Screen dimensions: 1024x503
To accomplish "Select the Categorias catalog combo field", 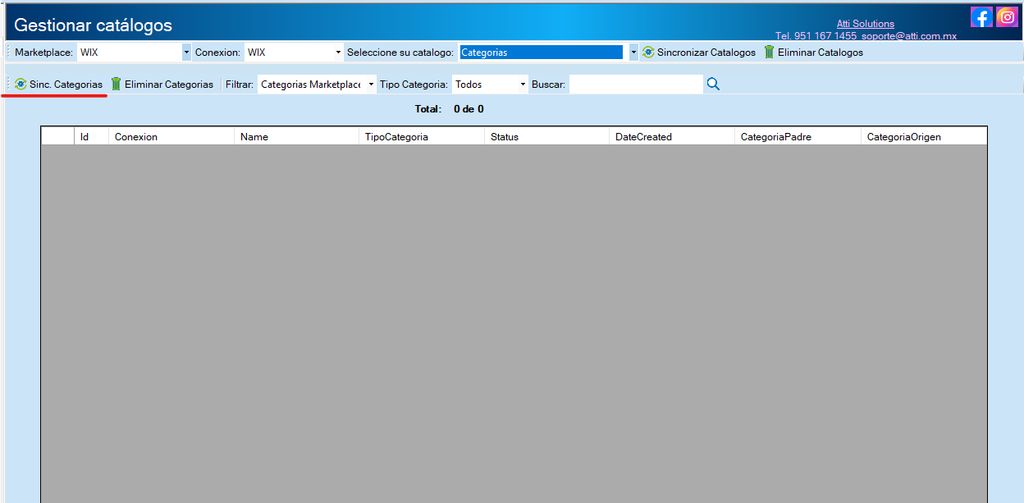I will point(541,52).
